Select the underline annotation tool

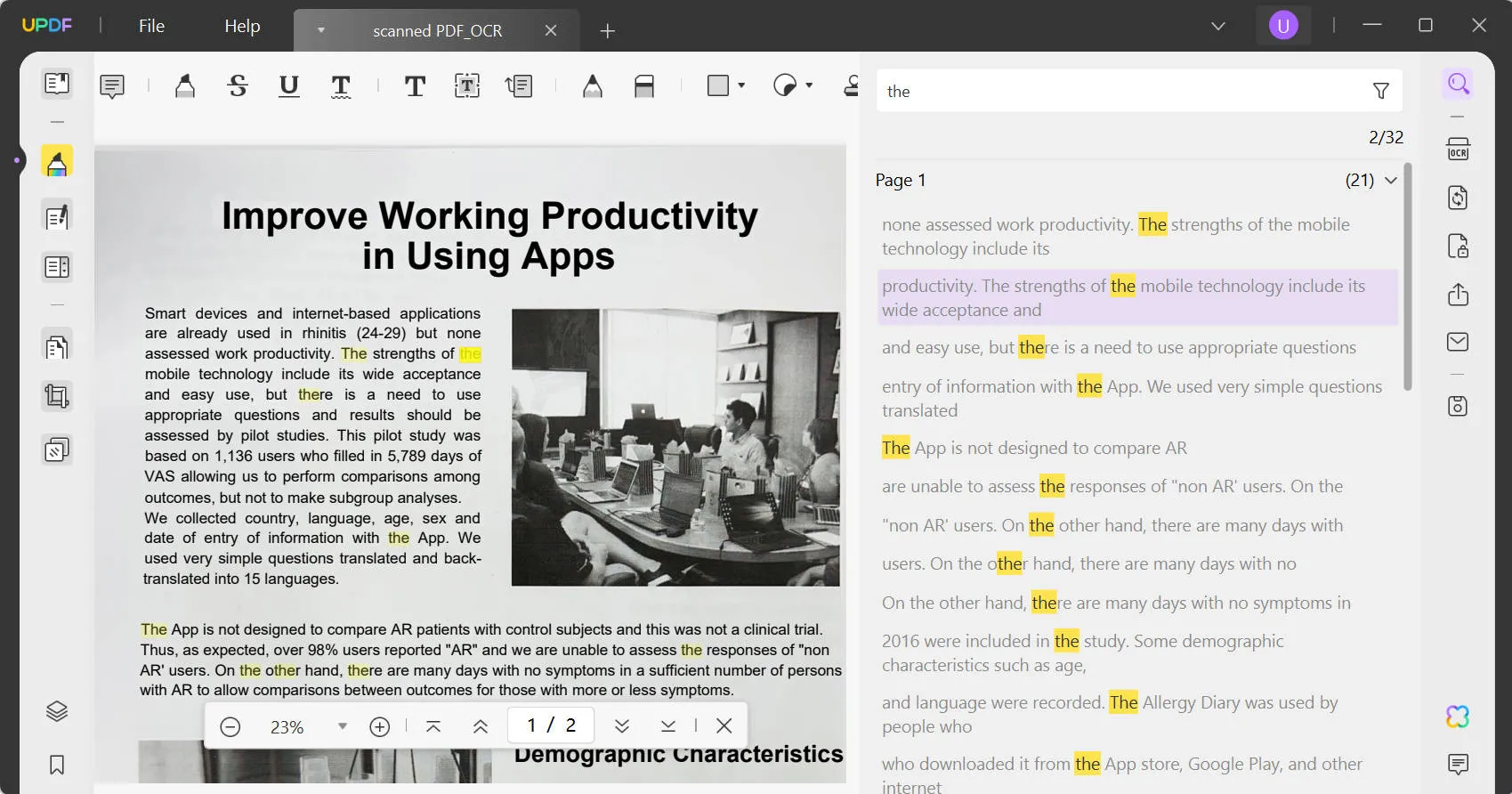pos(289,86)
